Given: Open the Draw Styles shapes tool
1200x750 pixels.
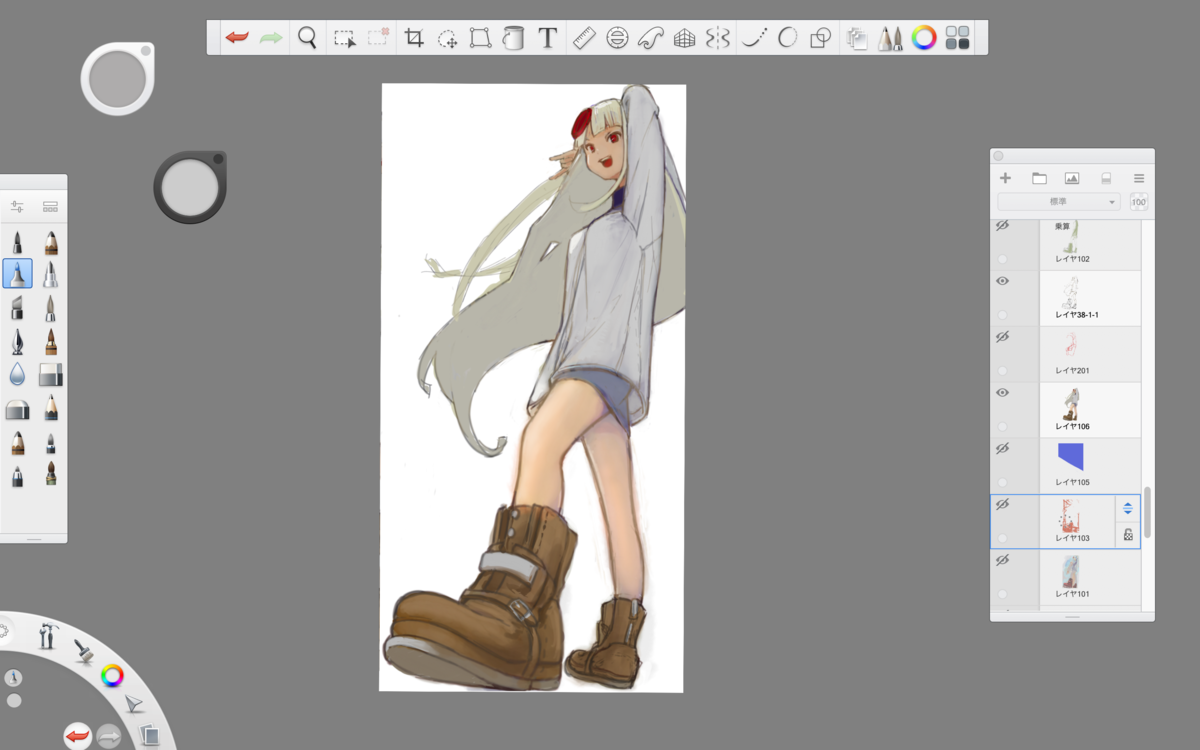Looking at the screenshot, I should (x=820, y=38).
